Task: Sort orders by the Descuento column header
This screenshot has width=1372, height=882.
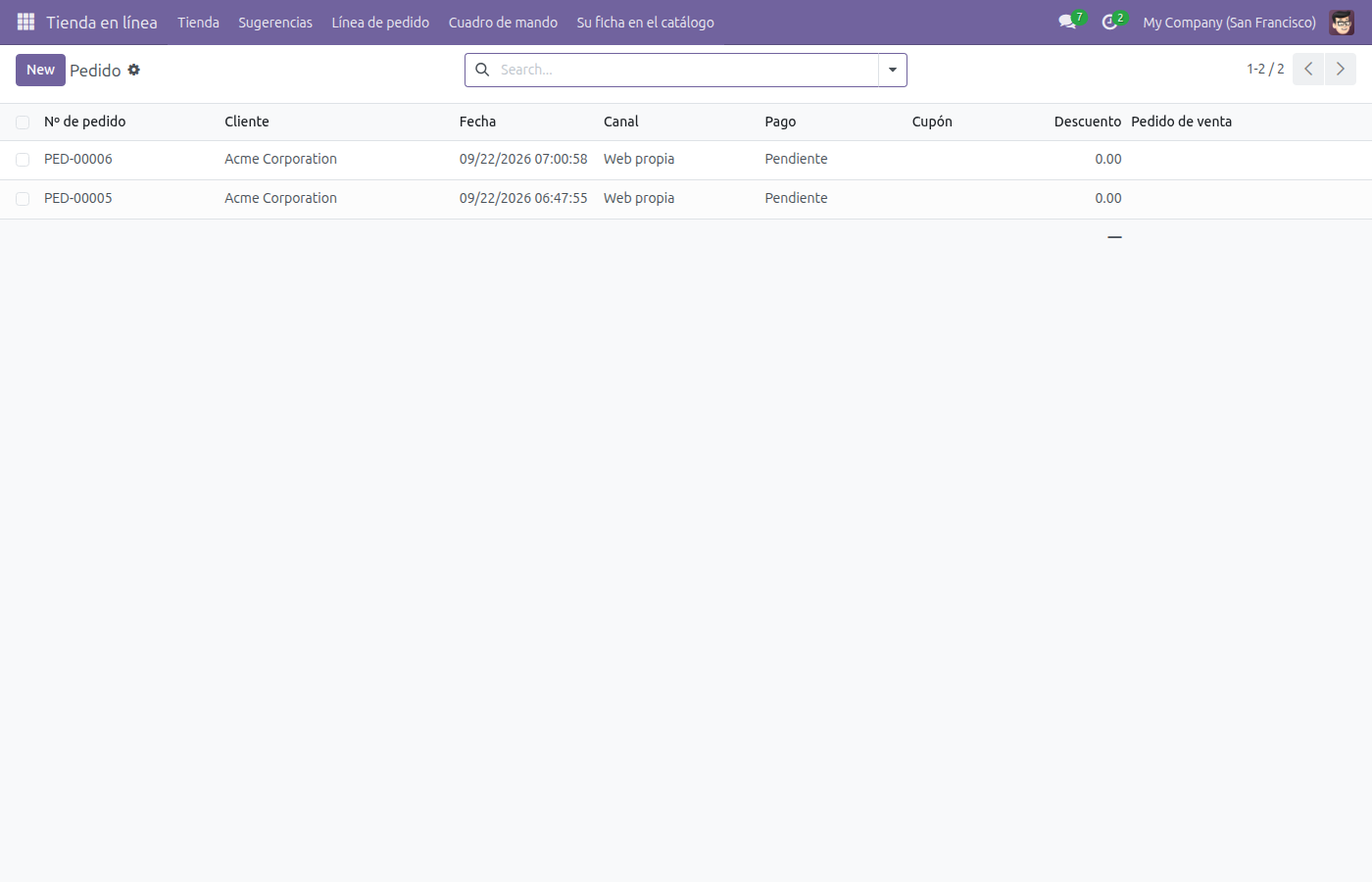Action: [1087, 122]
